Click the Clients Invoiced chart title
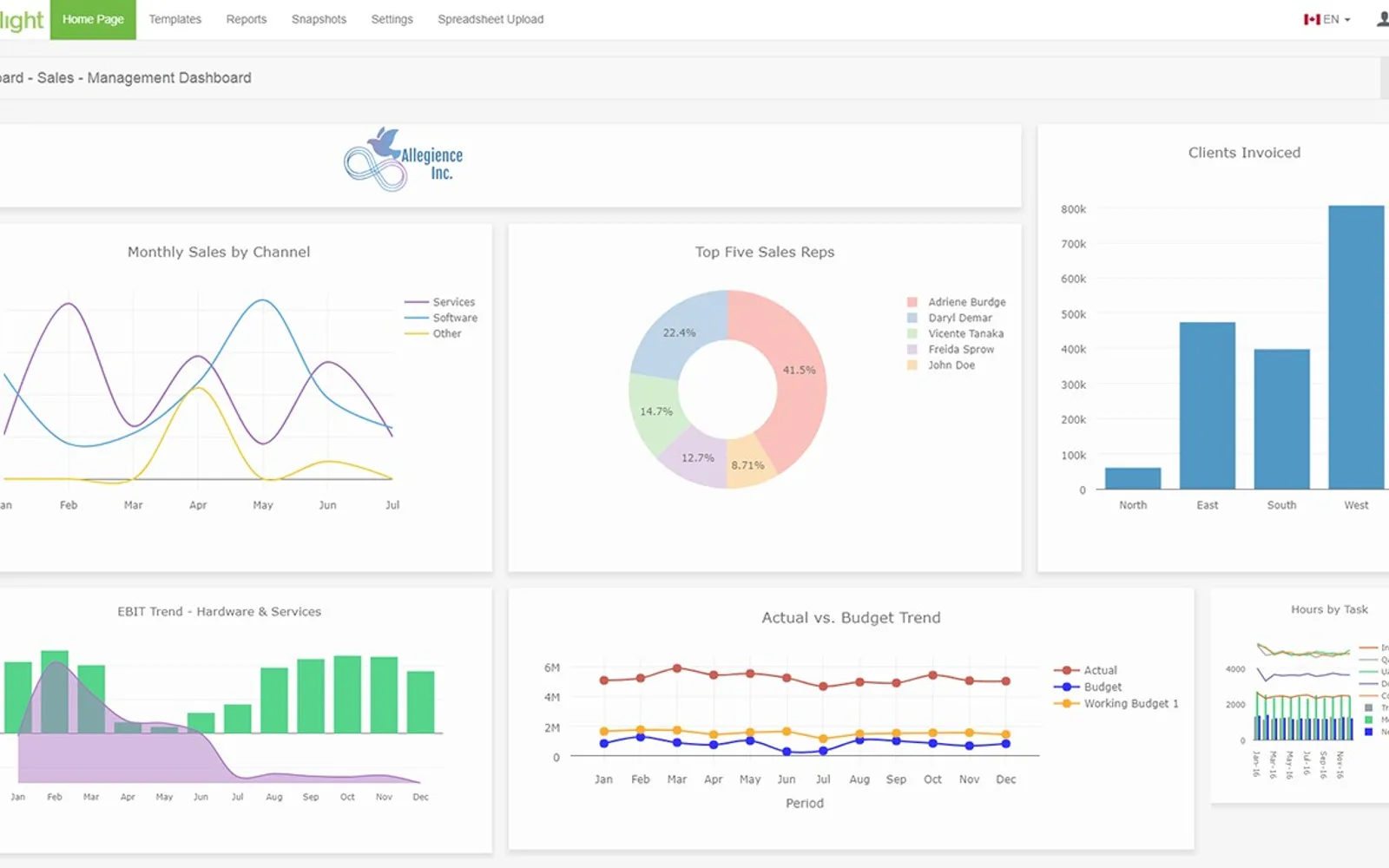This screenshot has height=868, width=1389. click(1244, 153)
